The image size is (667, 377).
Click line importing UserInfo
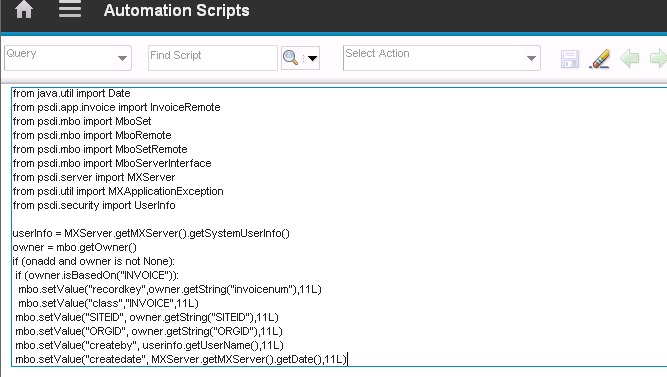94,206
